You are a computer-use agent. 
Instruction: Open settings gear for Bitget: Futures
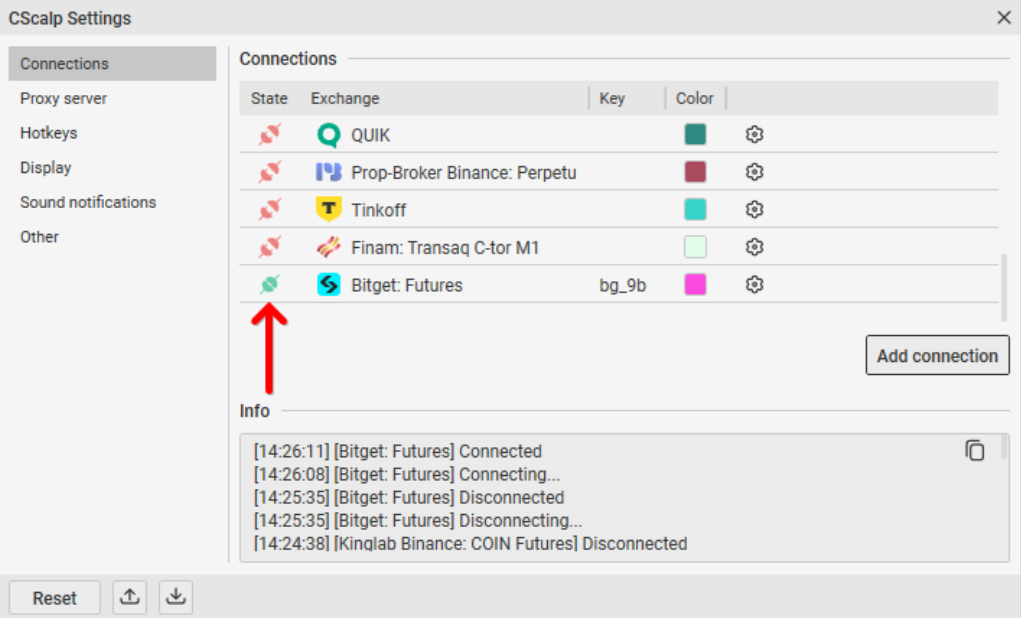click(x=755, y=285)
